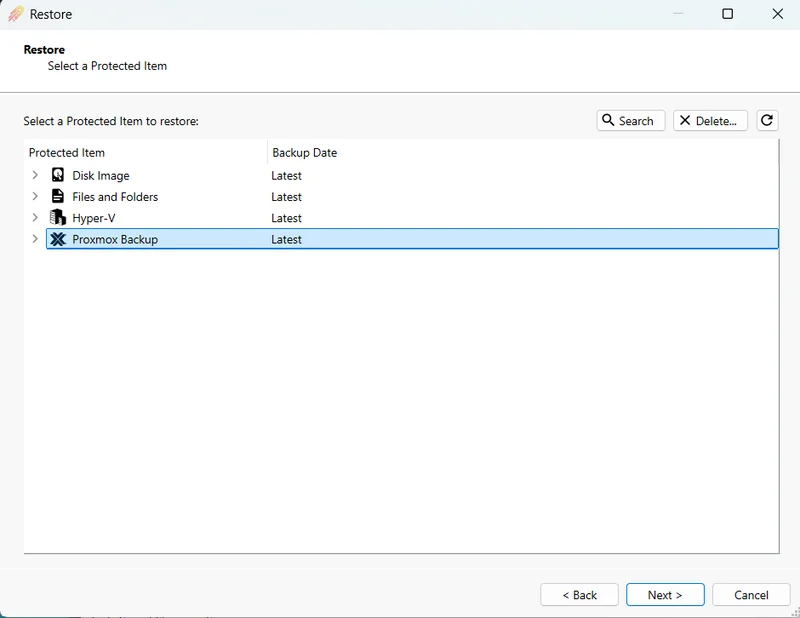
Task: Select the Files and Folders document icon
Action: click(58, 196)
